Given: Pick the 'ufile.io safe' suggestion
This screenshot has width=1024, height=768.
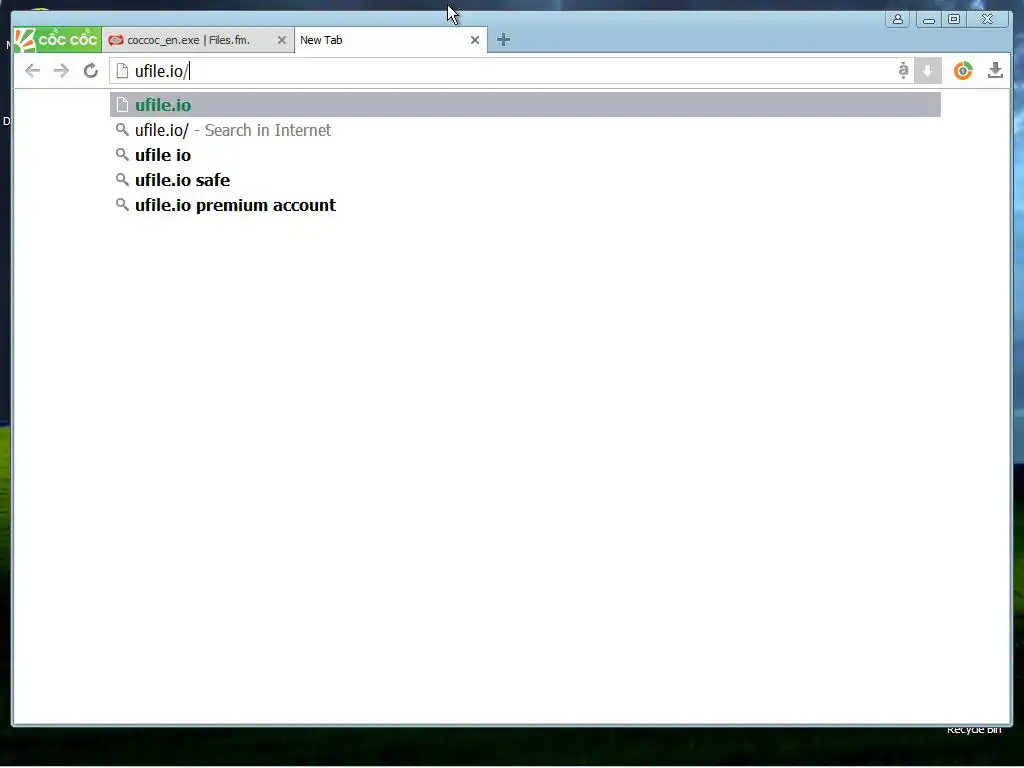Looking at the screenshot, I should pos(525,180).
